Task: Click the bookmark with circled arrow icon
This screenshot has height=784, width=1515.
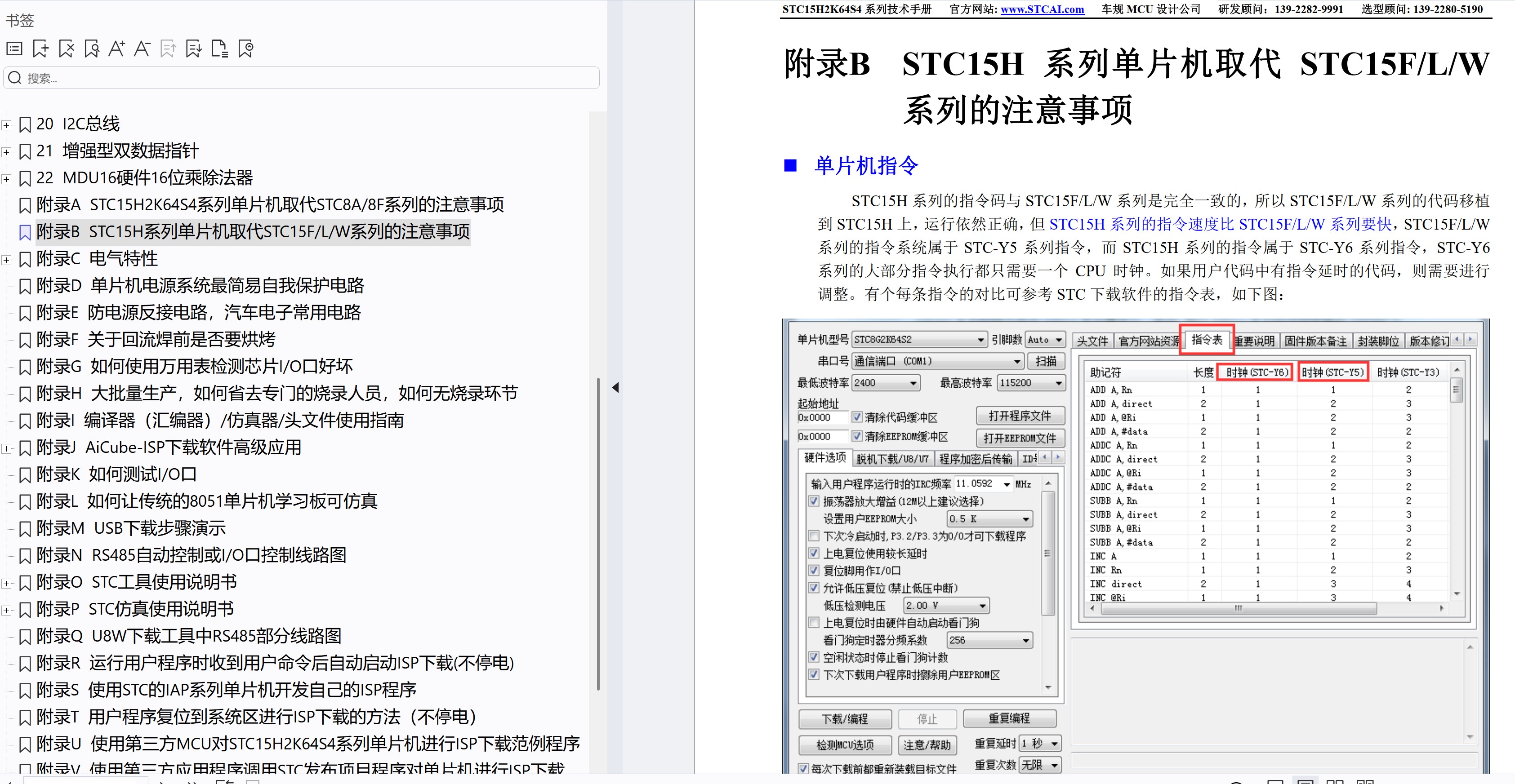Action: (245, 49)
